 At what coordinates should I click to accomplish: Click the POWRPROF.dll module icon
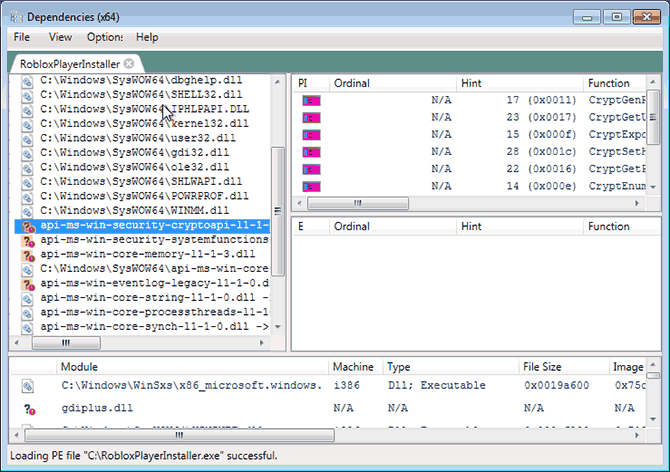pyautogui.click(x=27, y=197)
